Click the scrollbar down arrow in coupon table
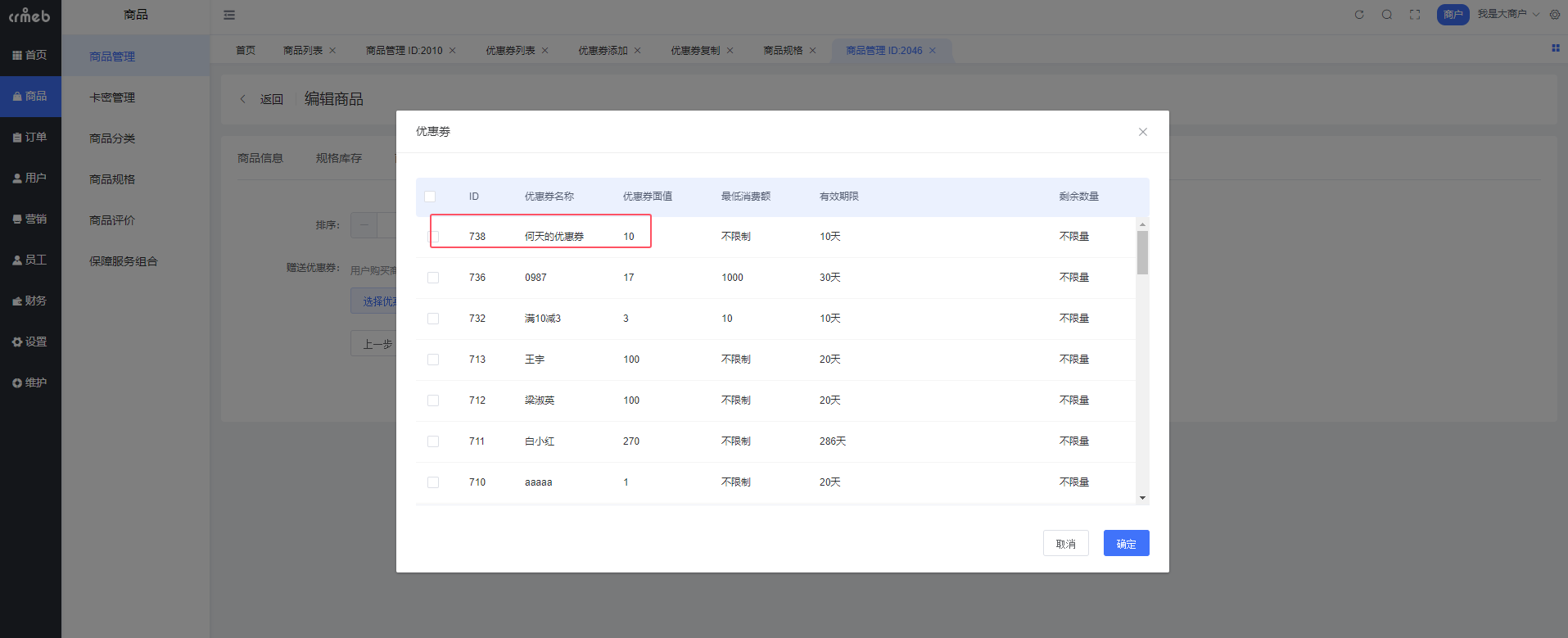 (x=1142, y=498)
